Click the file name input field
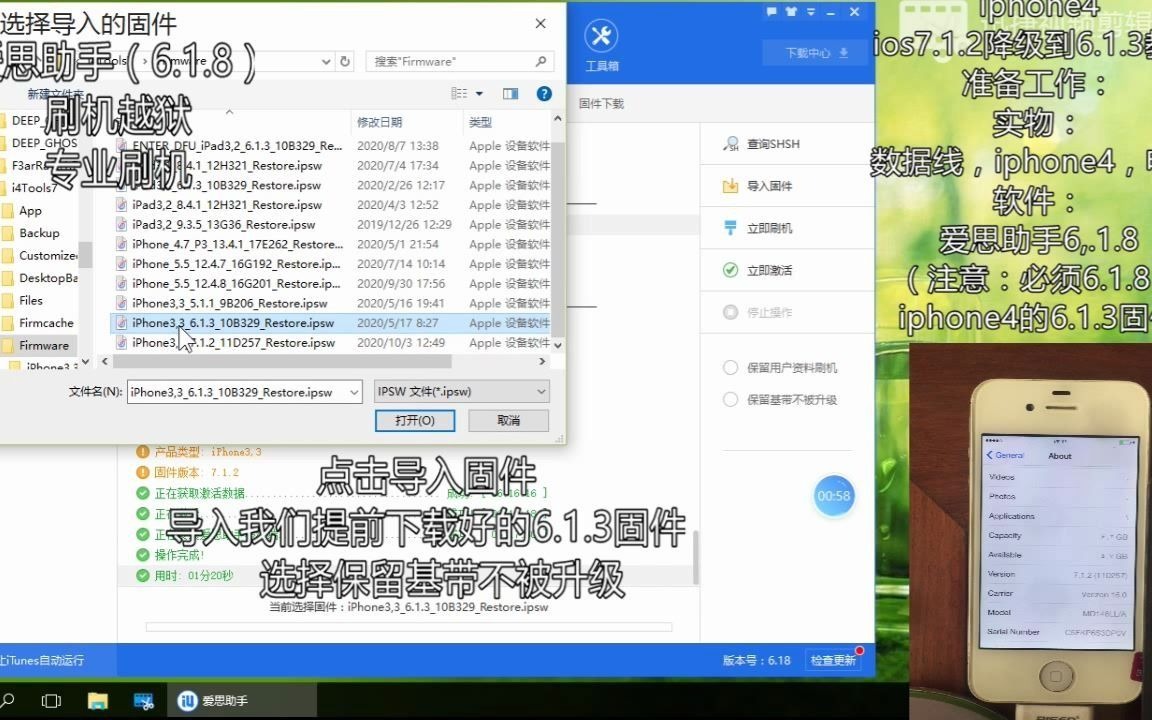Viewport: 1152px width, 720px height. [x=237, y=392]
